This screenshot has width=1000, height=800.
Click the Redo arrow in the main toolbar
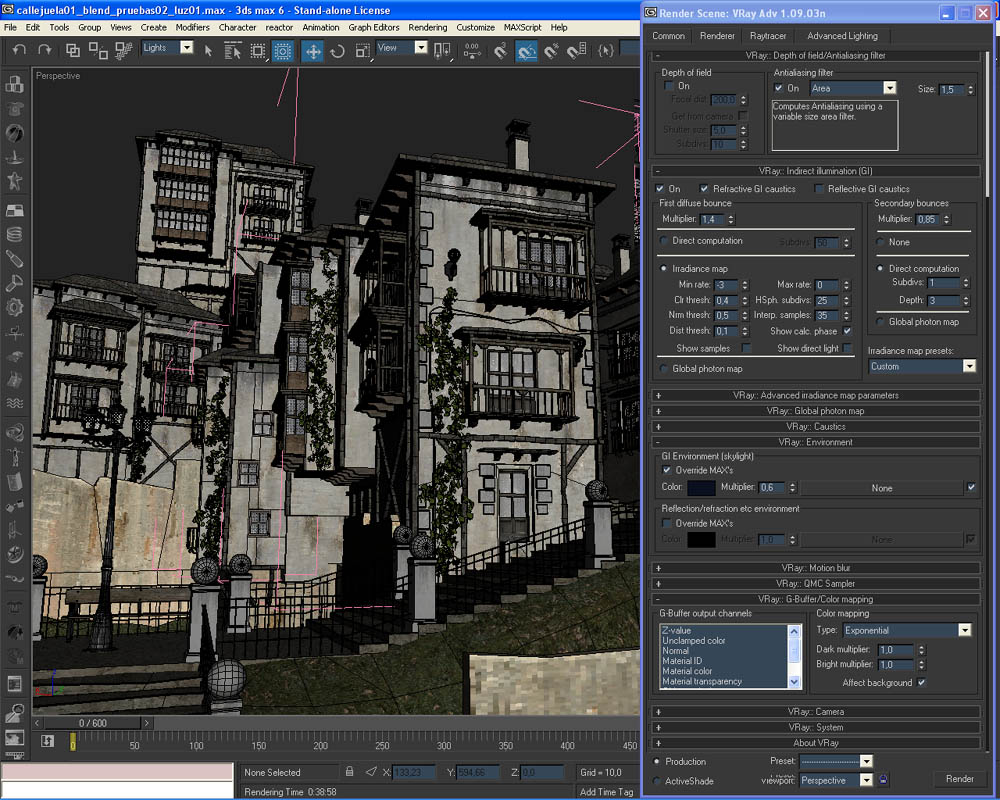(45, 50)
